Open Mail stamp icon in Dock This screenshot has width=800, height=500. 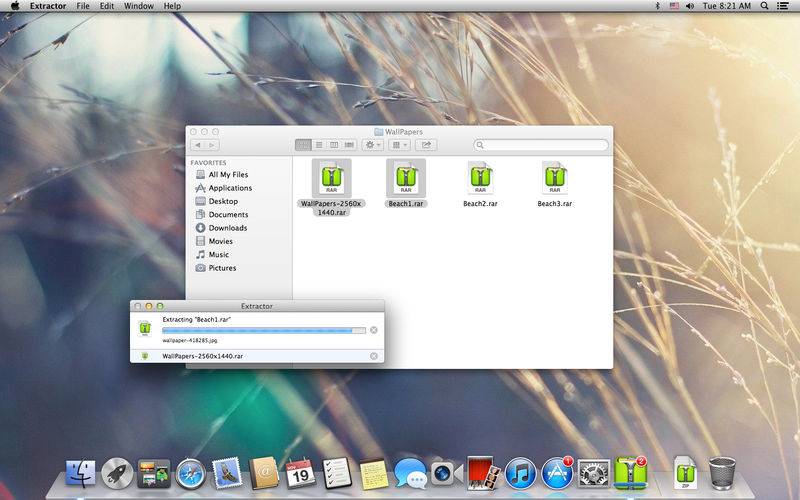pos(227,472)
